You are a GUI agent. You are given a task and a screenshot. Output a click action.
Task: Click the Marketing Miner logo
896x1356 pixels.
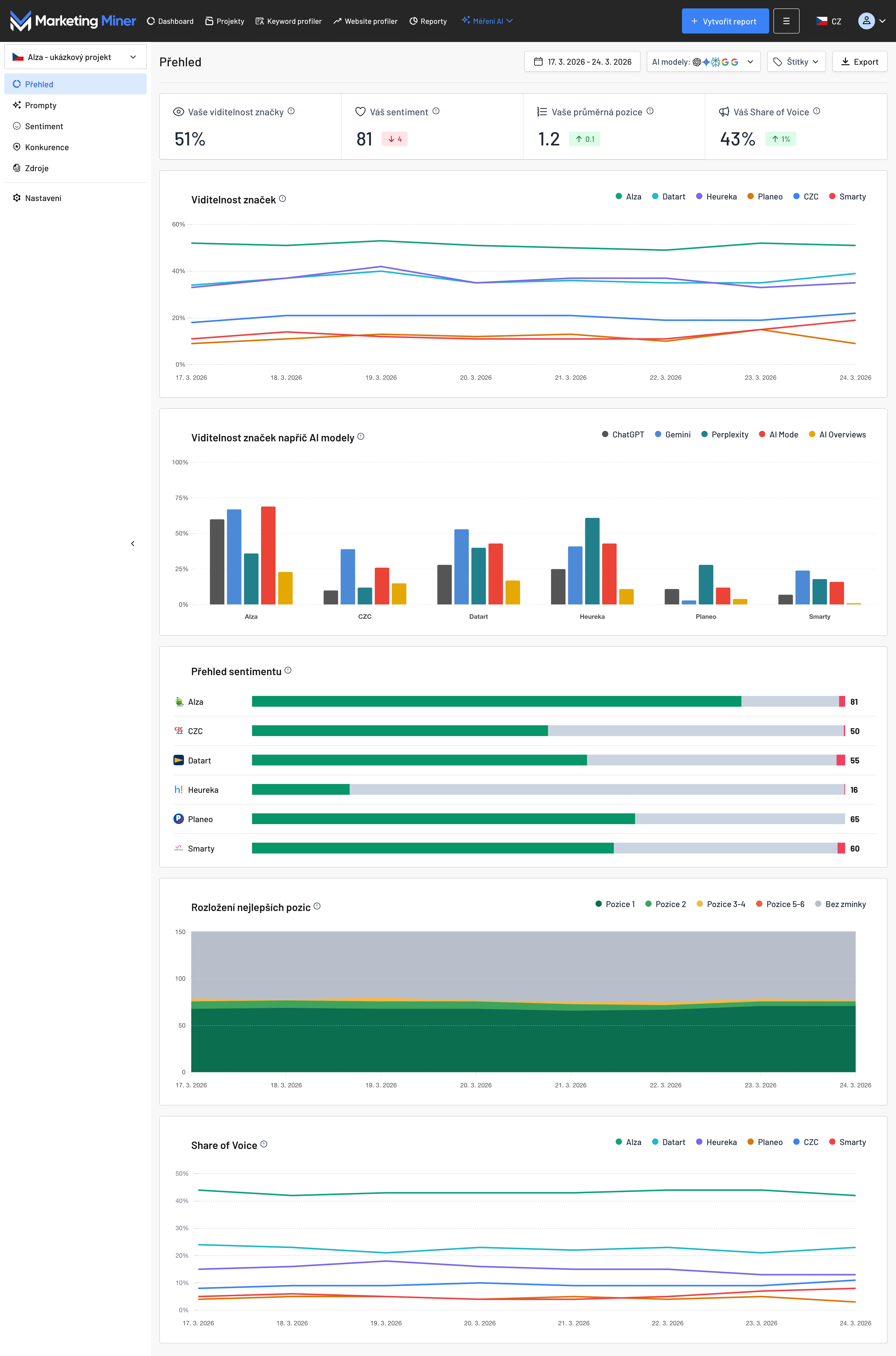(x=73, y=21)
